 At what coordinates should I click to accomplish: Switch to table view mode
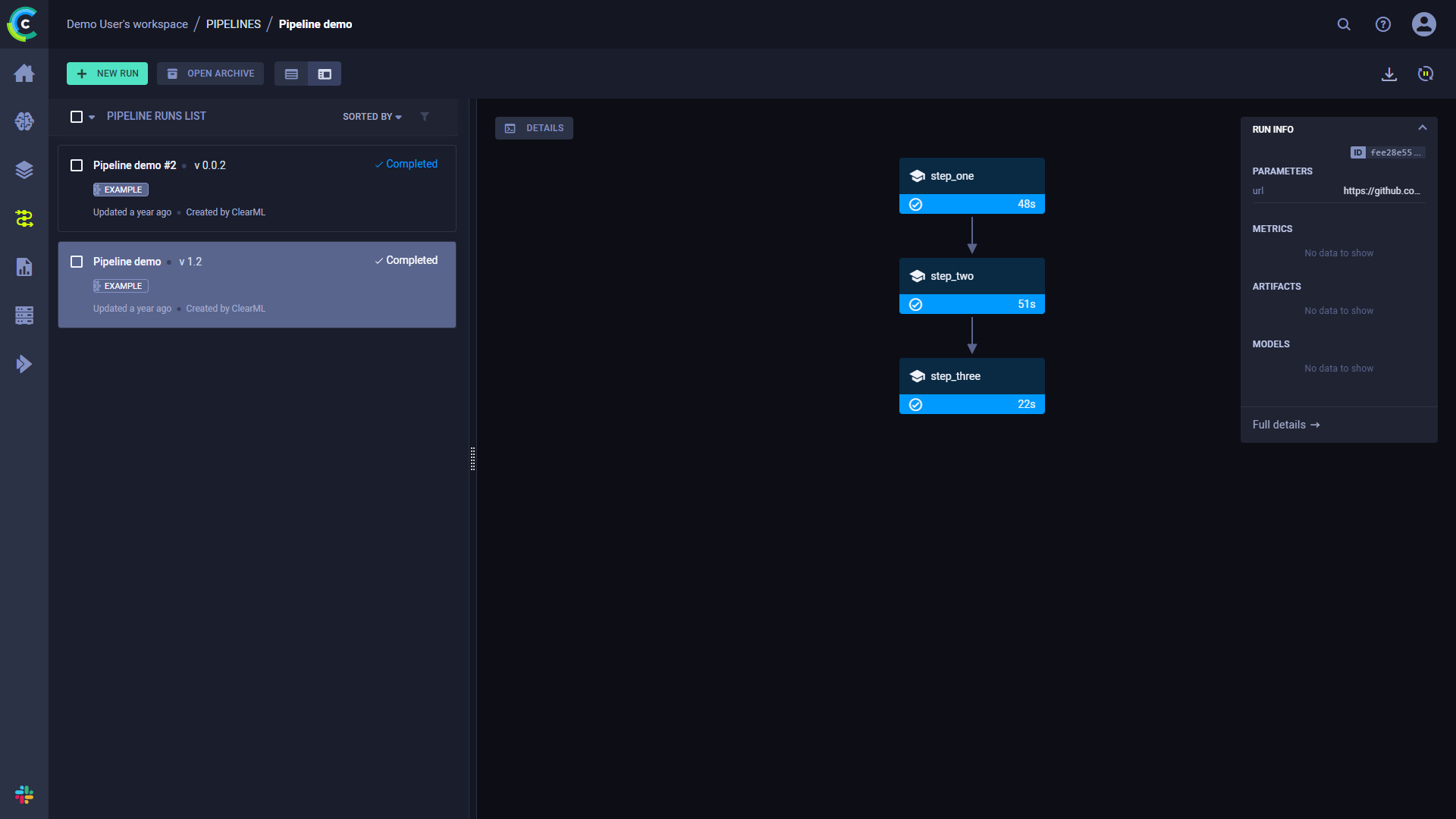291,74
